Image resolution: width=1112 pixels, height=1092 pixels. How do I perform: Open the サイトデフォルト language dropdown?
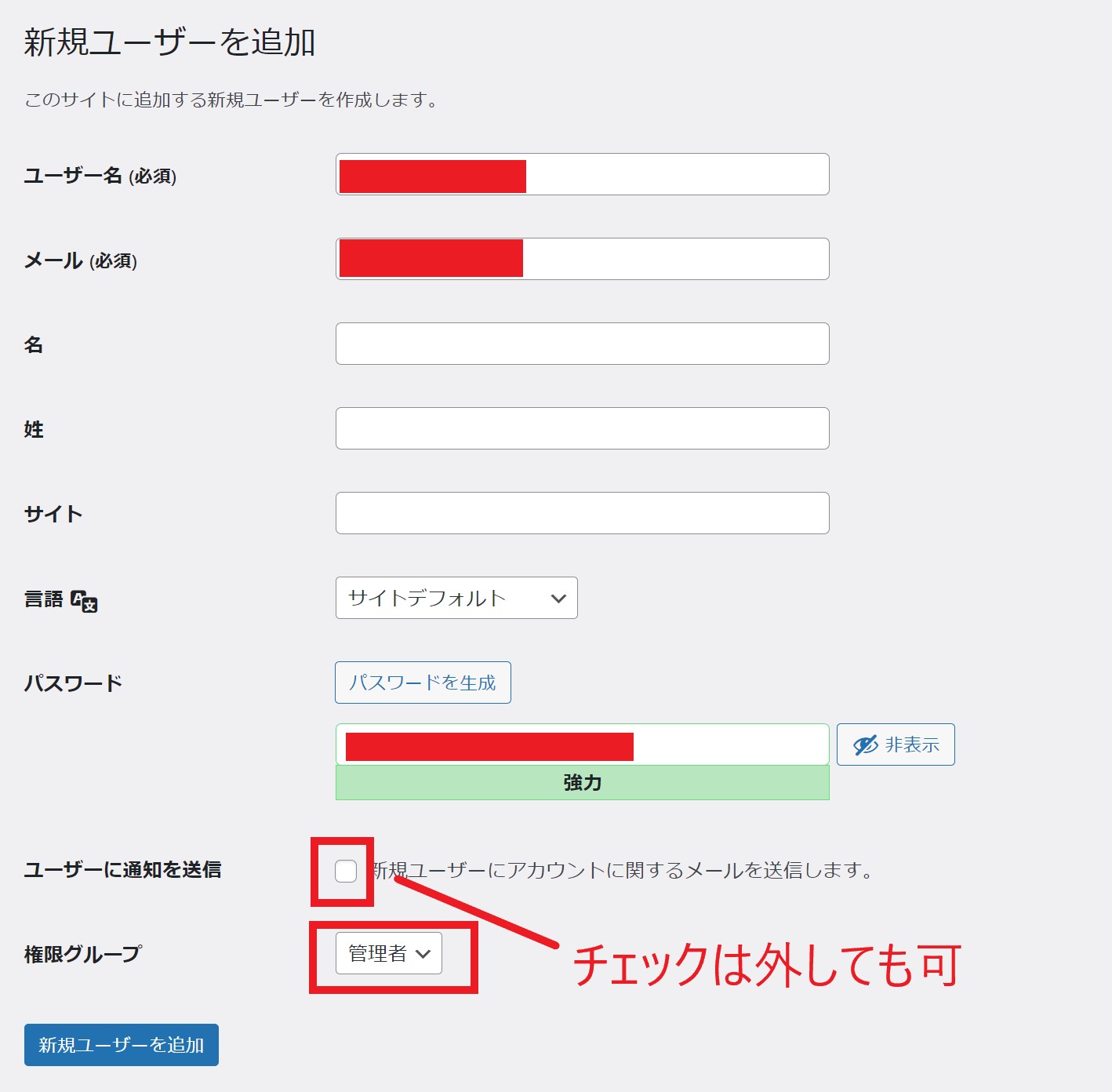[x=456, y=598]
